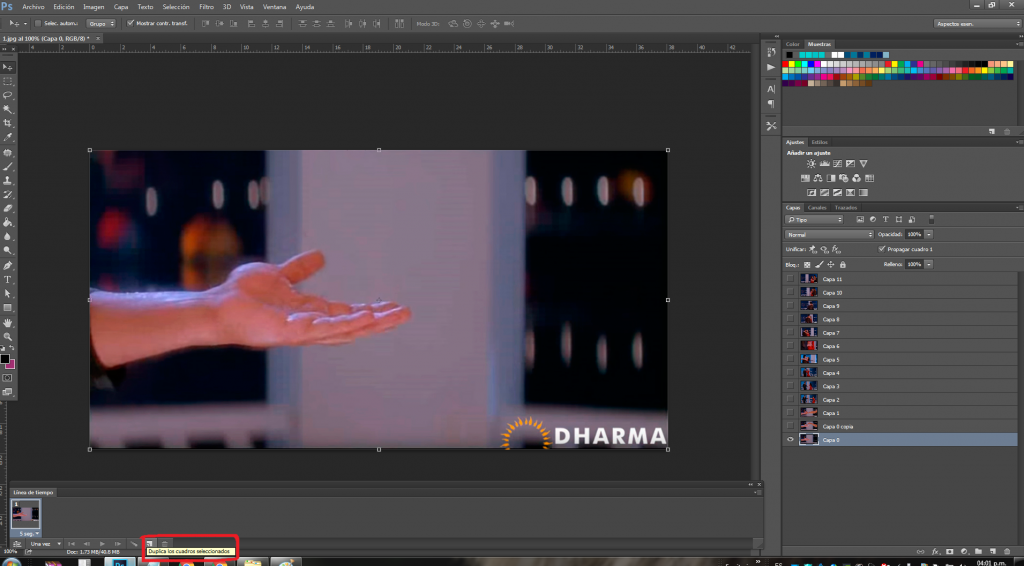1024x566 pixels.
Task: Open the Ventana menu
Action: [274, 7]
